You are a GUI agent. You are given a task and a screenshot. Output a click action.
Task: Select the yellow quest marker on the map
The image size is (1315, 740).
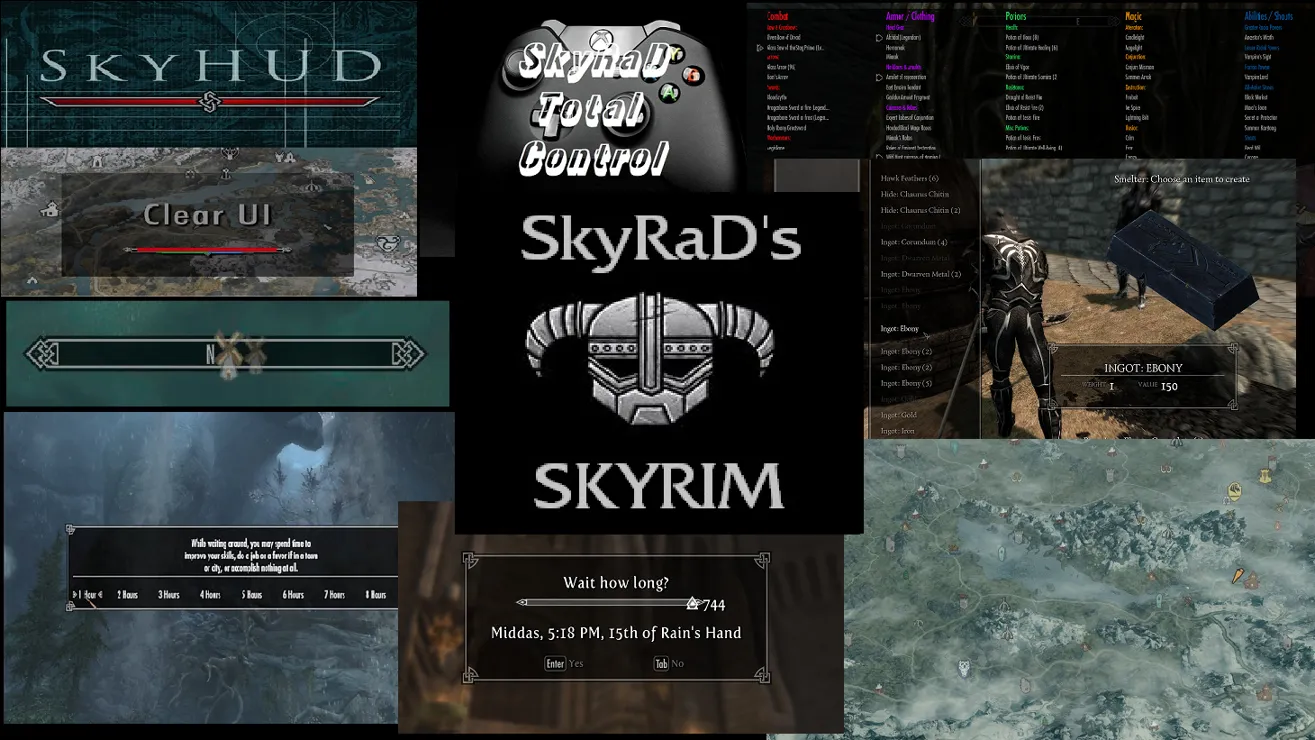(1236, 490)
